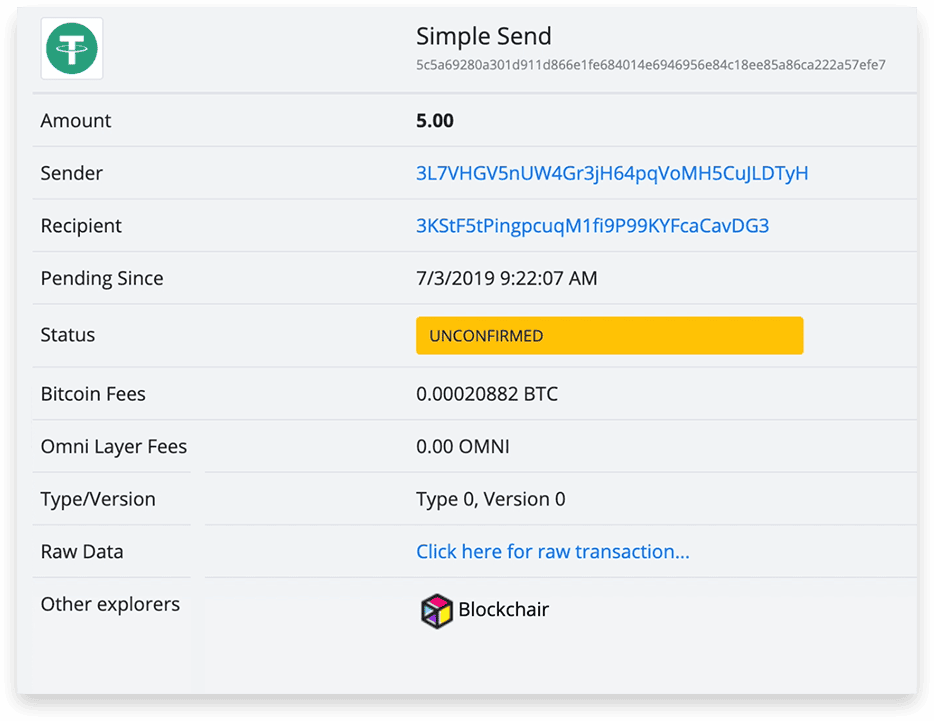Click the Recipient row label

click(81, 226)
